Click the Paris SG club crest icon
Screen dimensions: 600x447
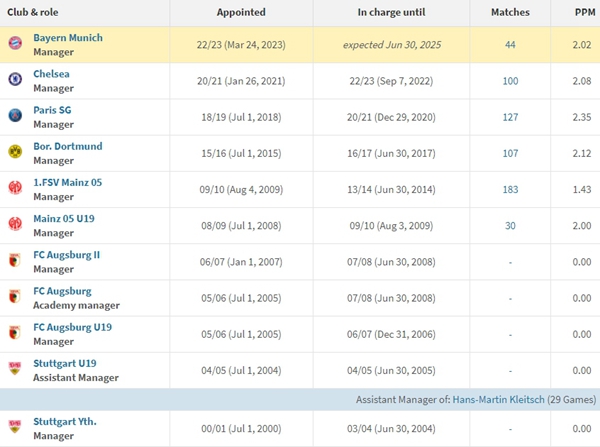tap(15, 115)
